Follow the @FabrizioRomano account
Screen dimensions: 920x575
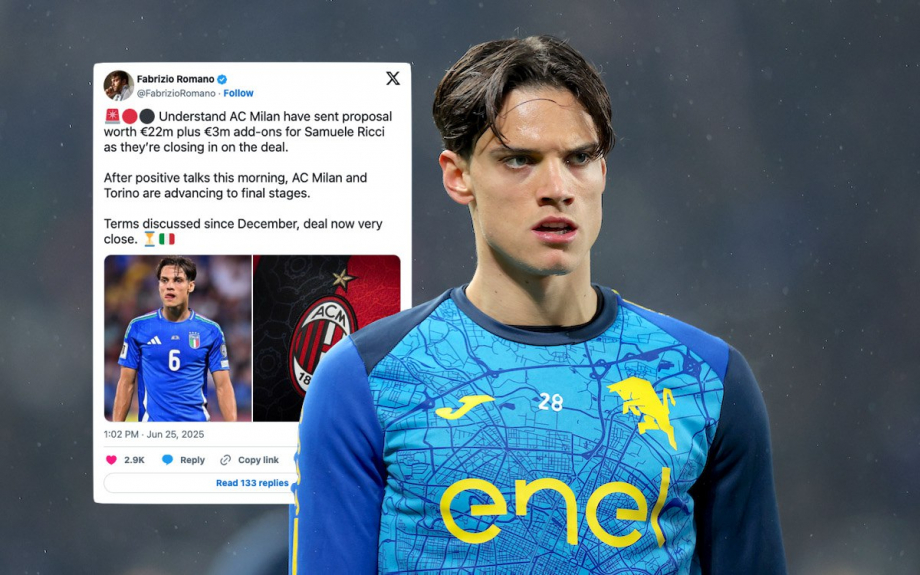238,93
